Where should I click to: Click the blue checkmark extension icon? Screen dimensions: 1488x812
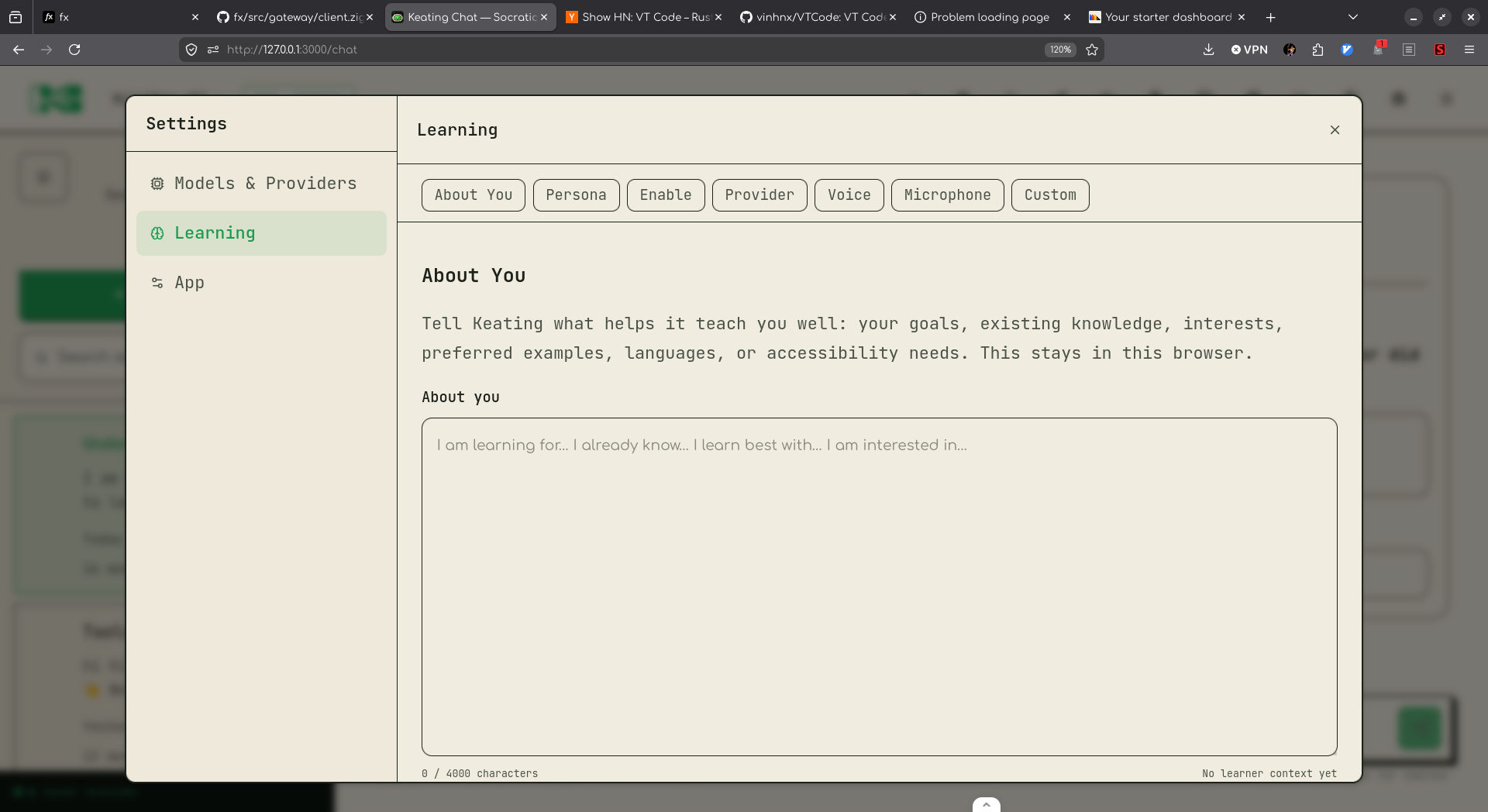pos(1347,50)
